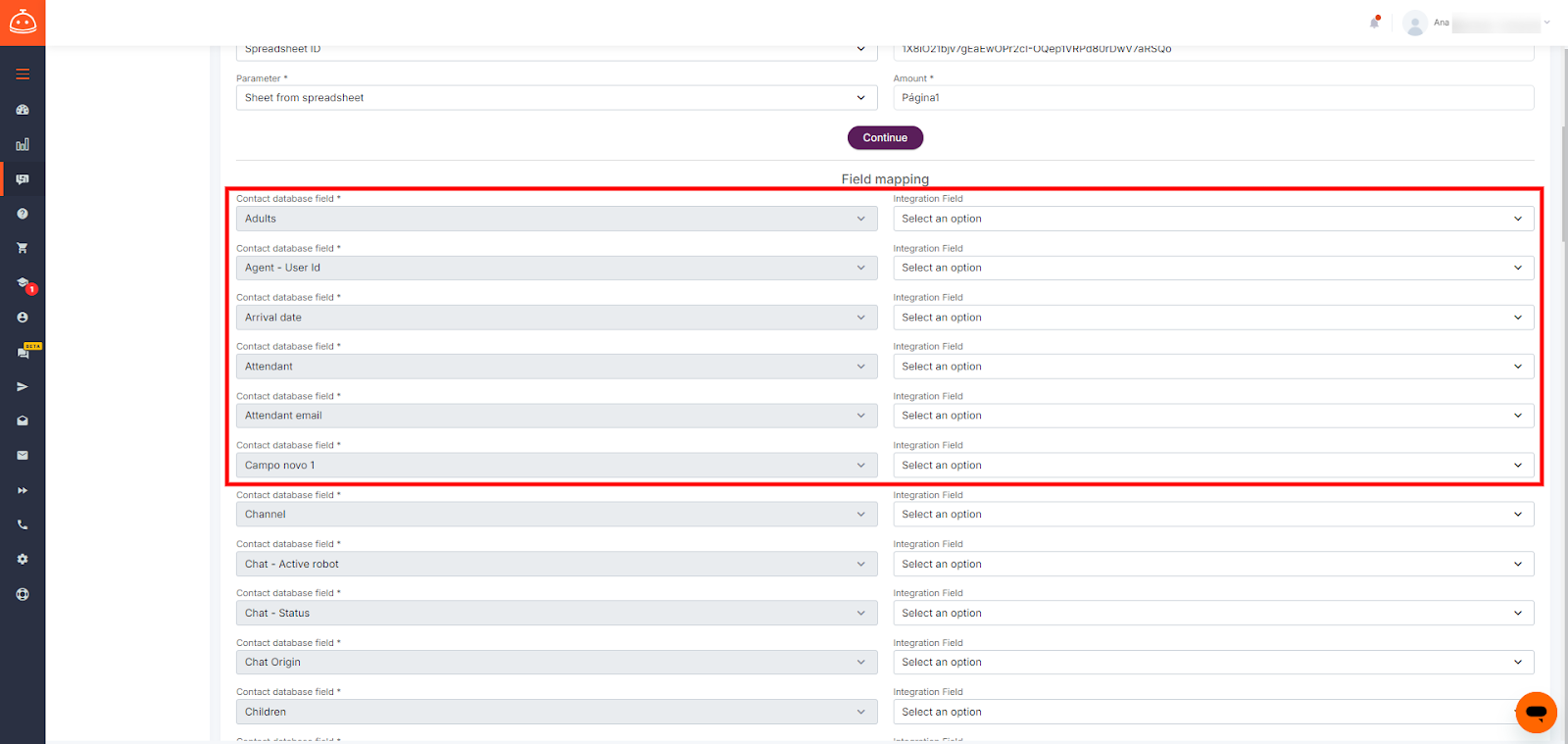
Task: Click the user avatar icon
Action: coord(1414,23)
